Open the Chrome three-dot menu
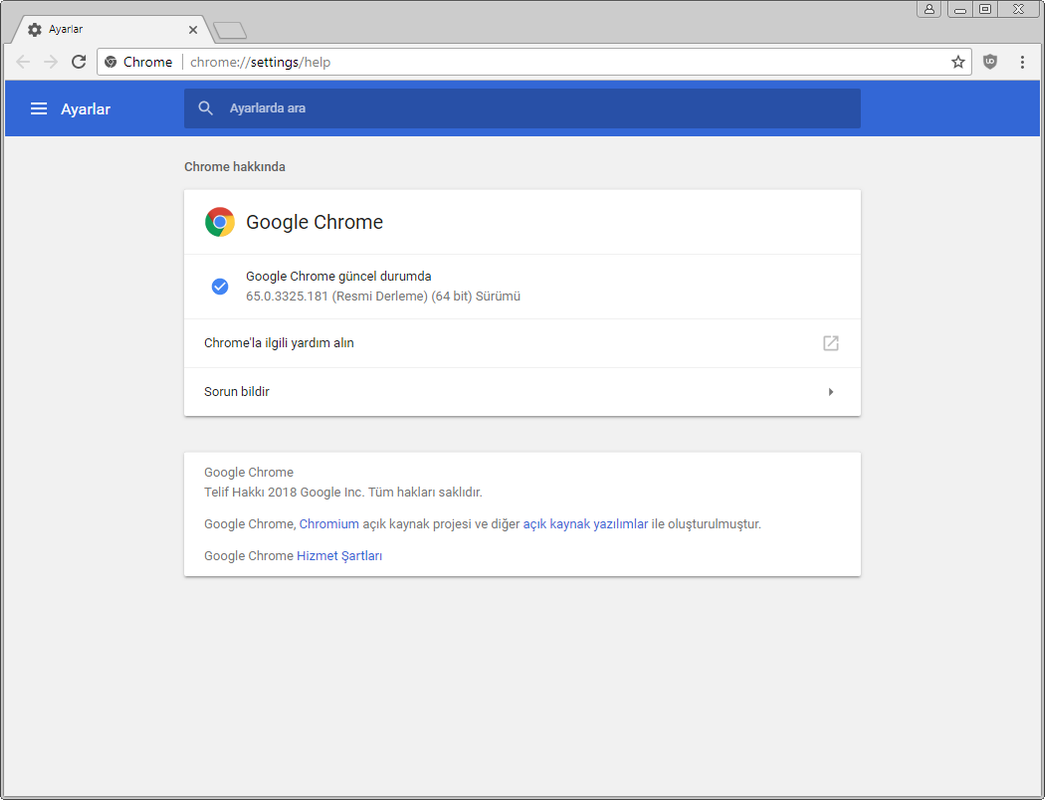The height and width of the screenshot is (800, 1045). [1022, 62]
